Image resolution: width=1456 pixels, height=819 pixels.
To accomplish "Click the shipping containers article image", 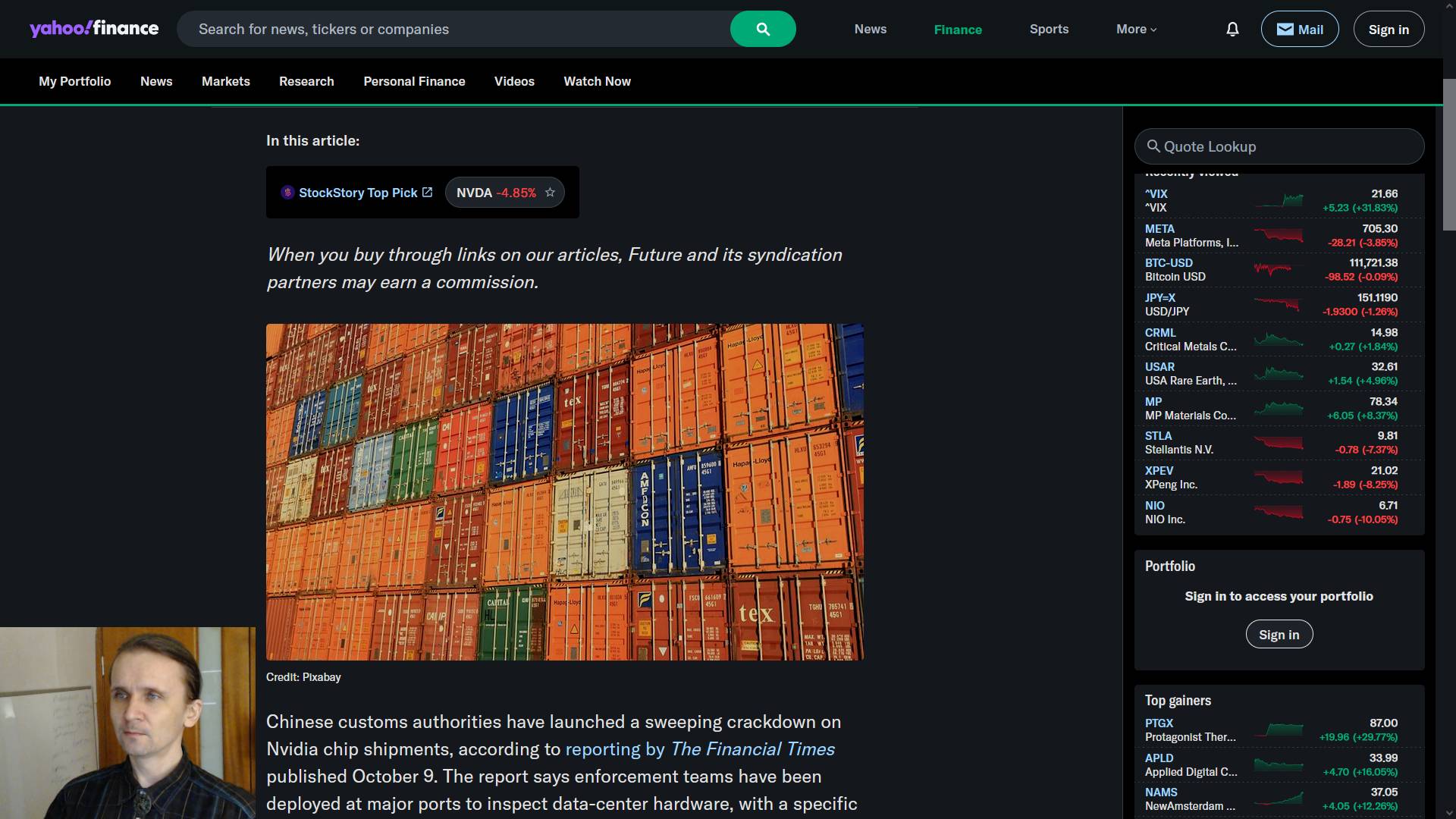I will (564, 491).
